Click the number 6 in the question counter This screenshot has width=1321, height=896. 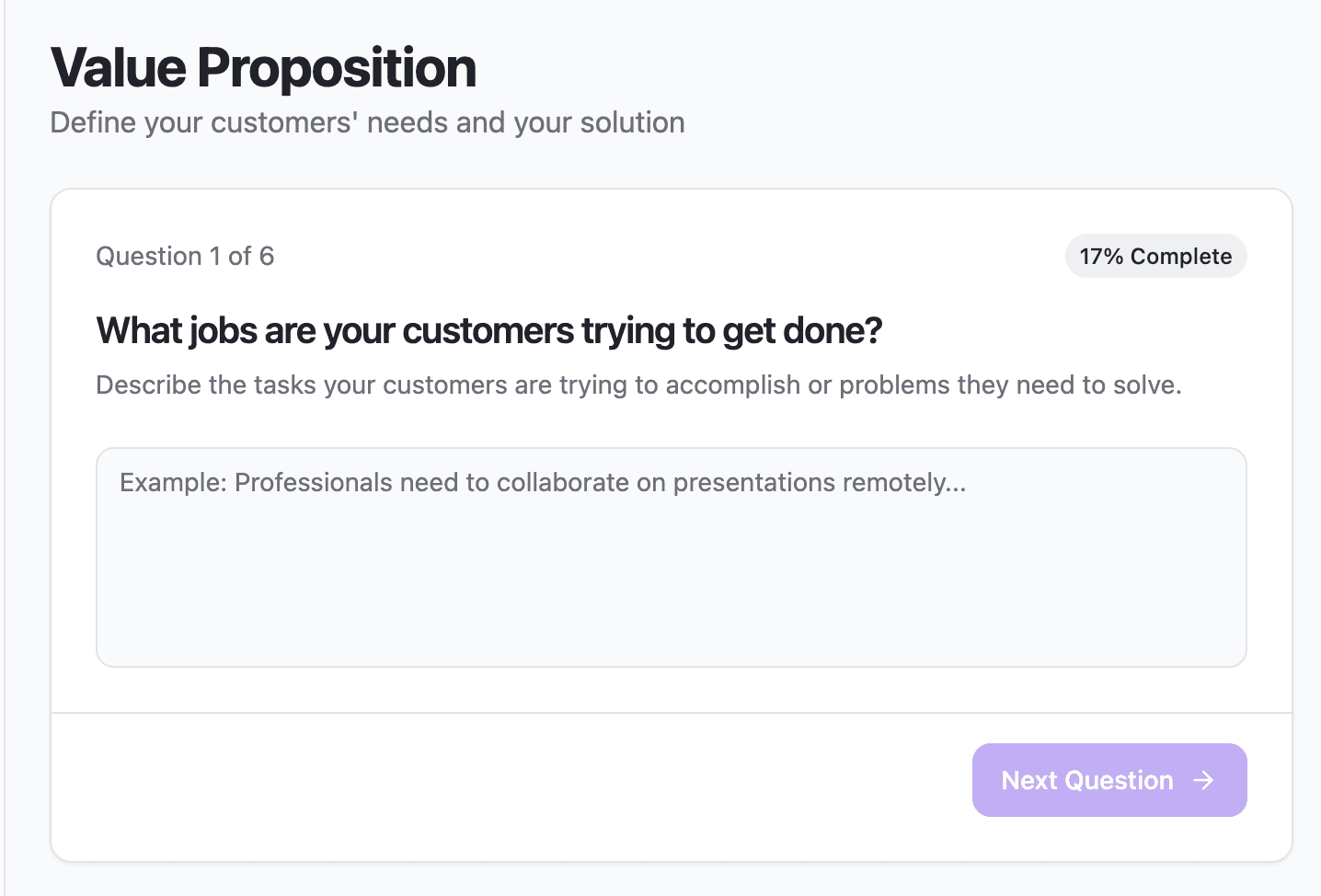click(267, 256)
